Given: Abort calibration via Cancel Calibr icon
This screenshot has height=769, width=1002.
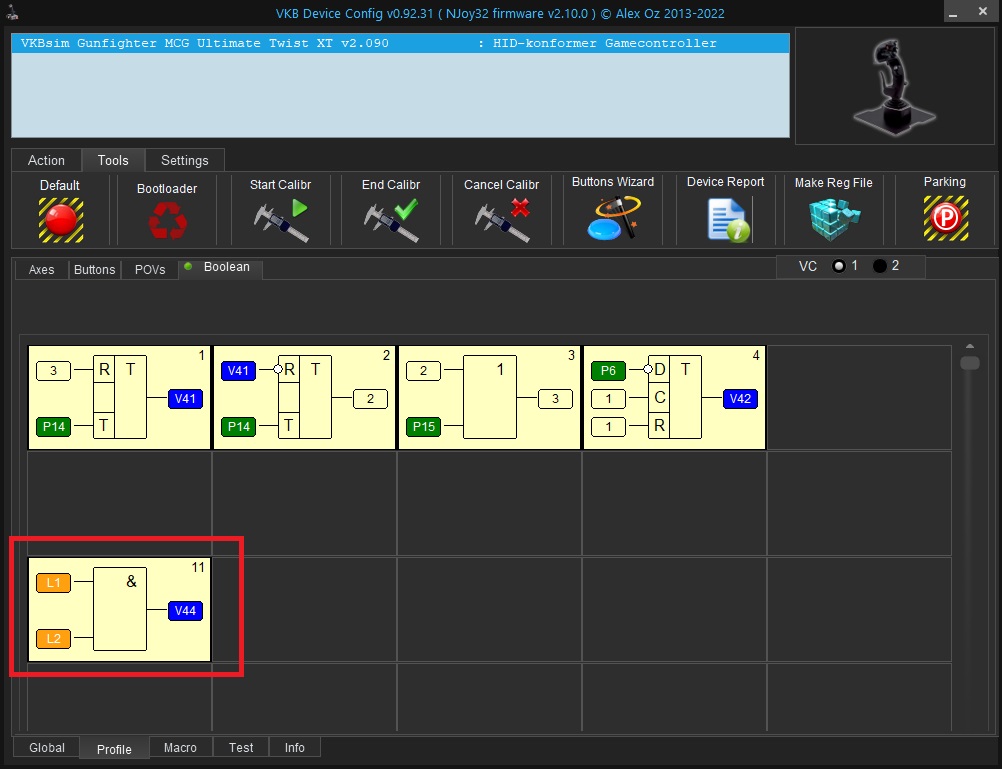Looking at the screenshot, I should pos(502,221).
